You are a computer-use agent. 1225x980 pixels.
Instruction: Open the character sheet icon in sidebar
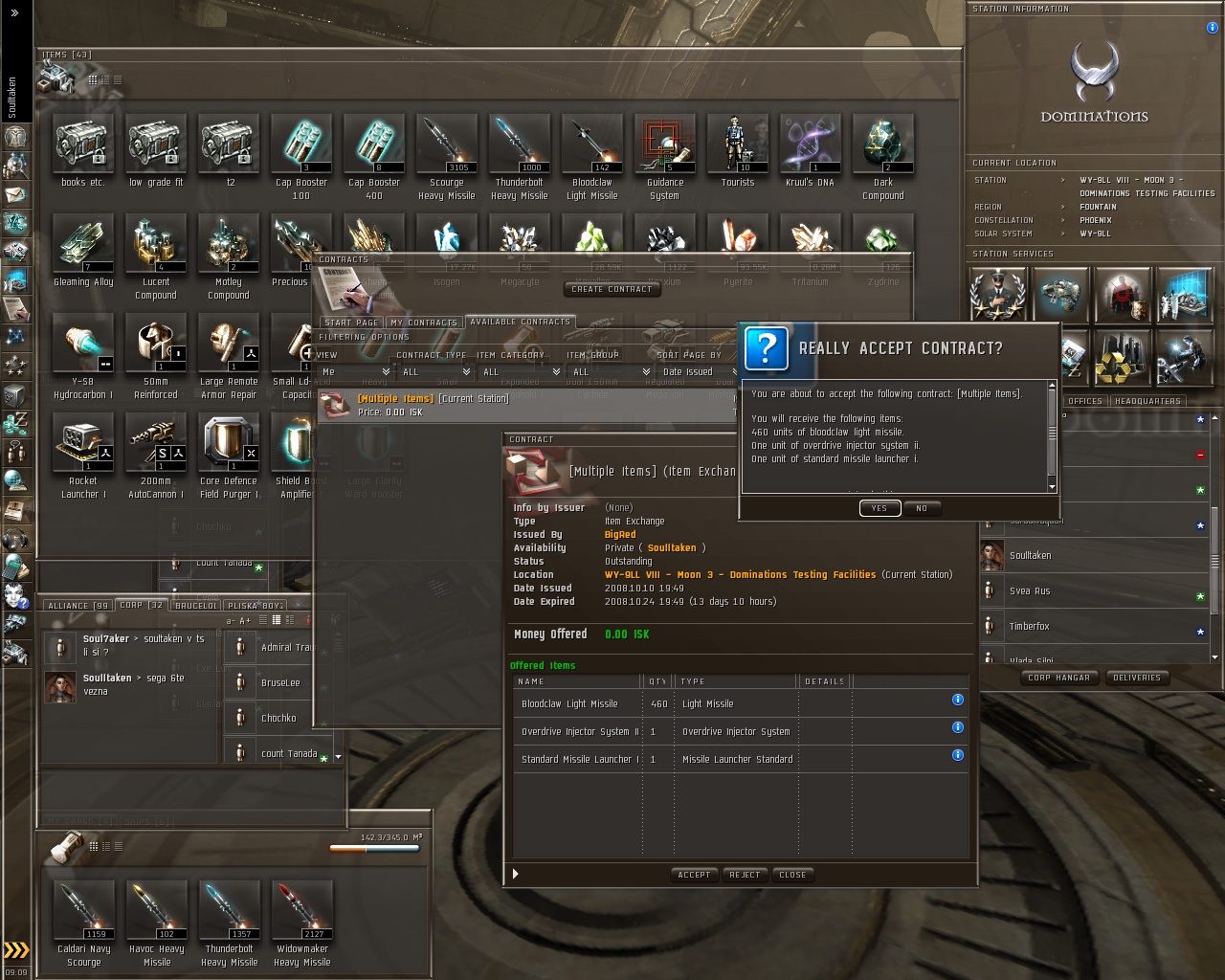click(15, 137)
